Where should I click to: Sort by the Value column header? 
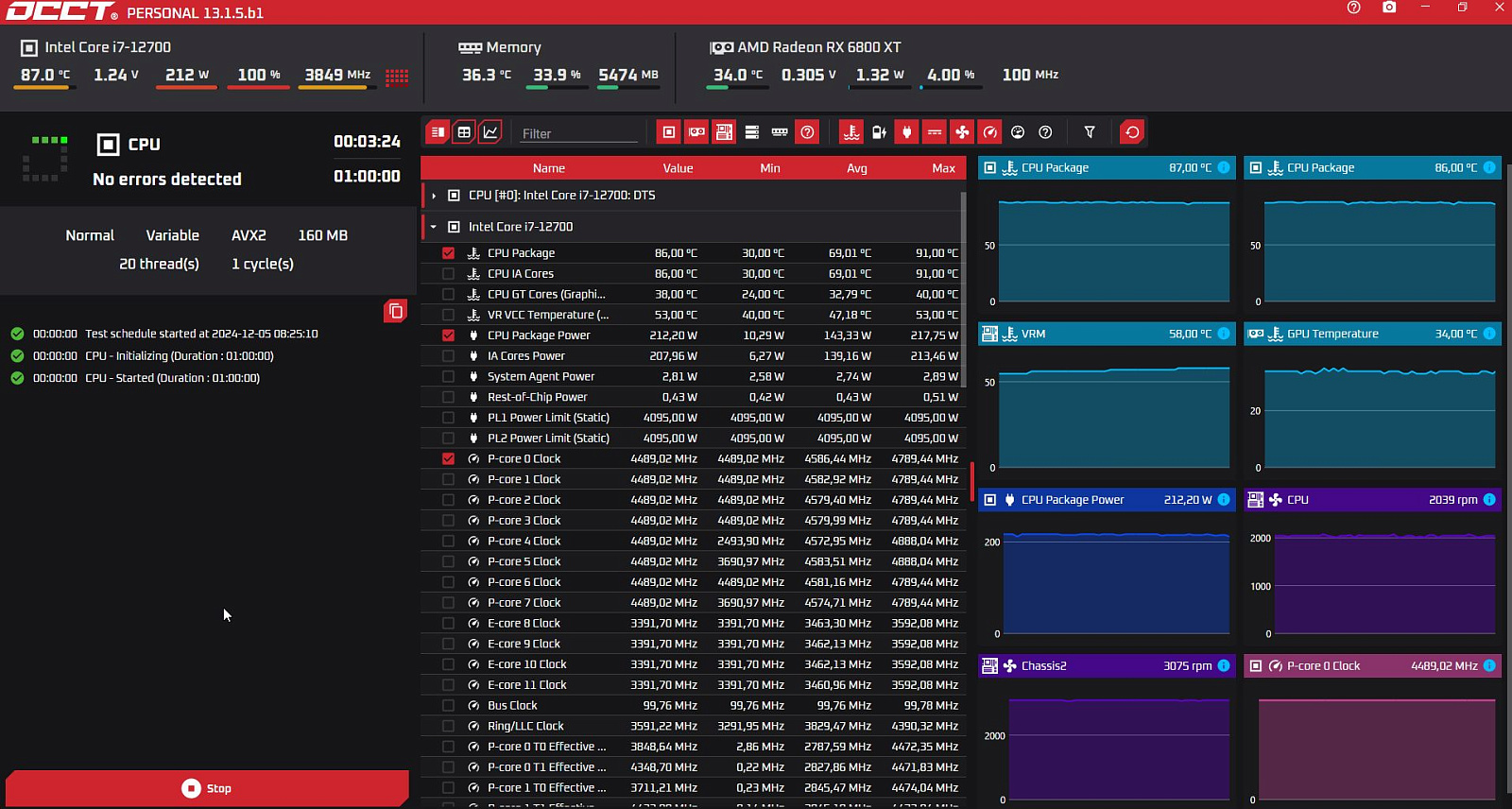[678, 168]
